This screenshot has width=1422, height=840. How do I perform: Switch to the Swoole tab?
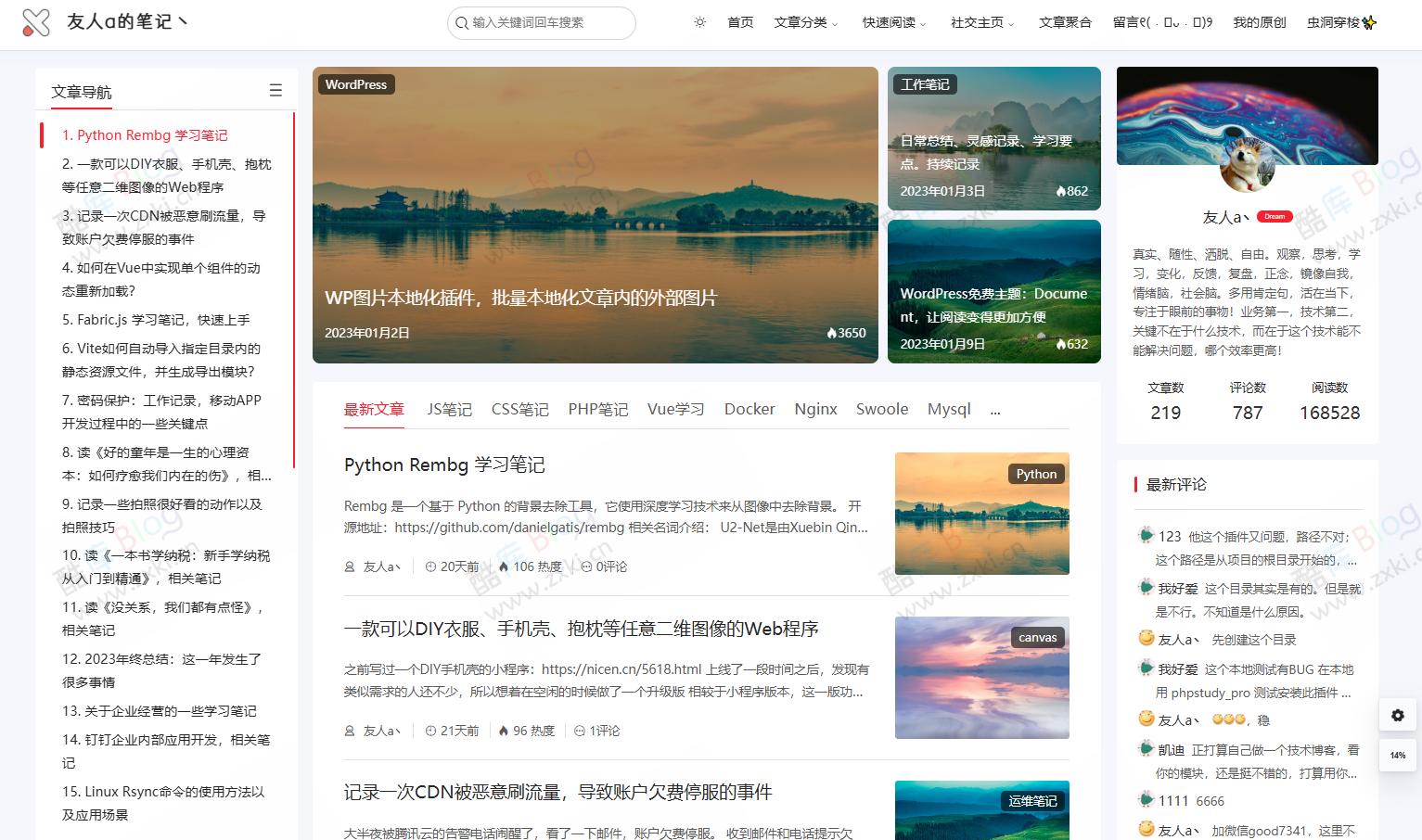coord(882,409)
